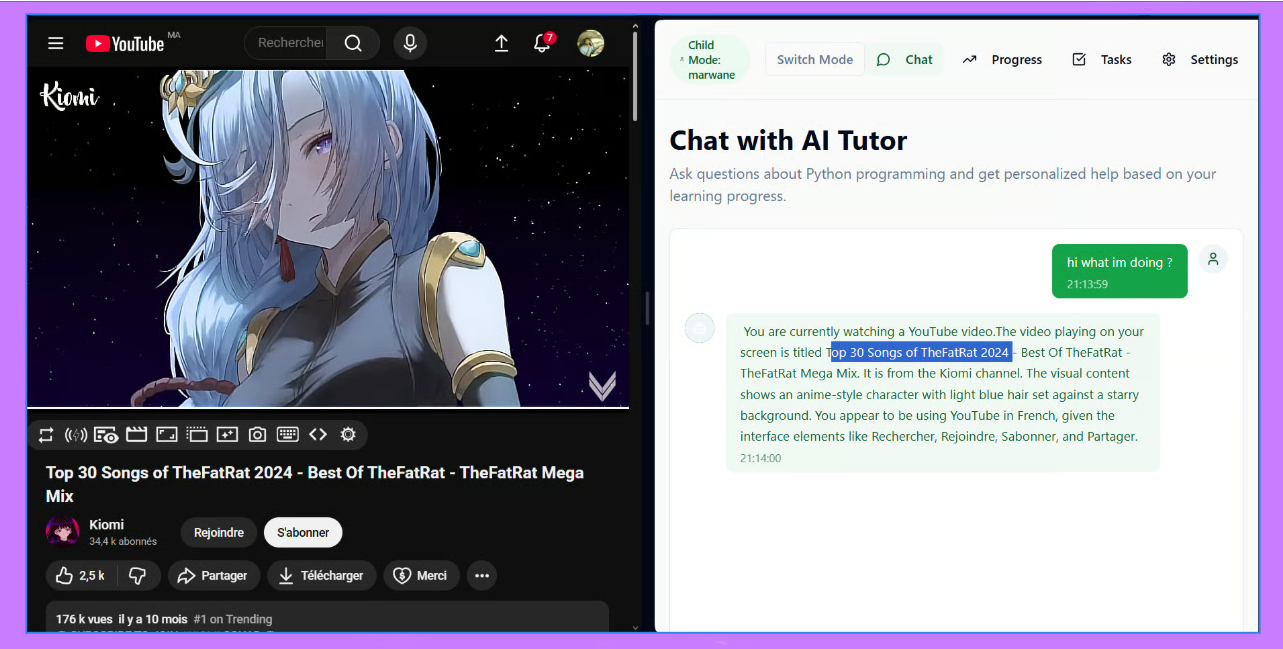Activate voice search microphone

point(409,43)
